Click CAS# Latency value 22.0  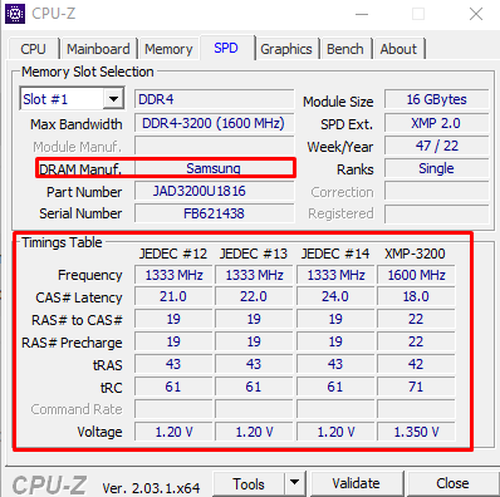click(x=254, y=297)
